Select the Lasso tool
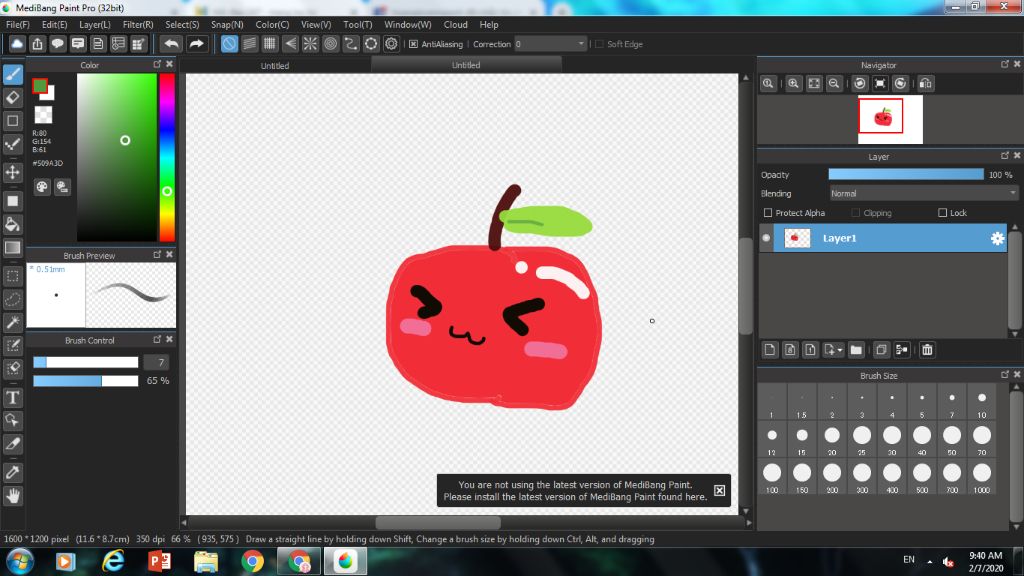1024x576 pixels. point(12,299)
